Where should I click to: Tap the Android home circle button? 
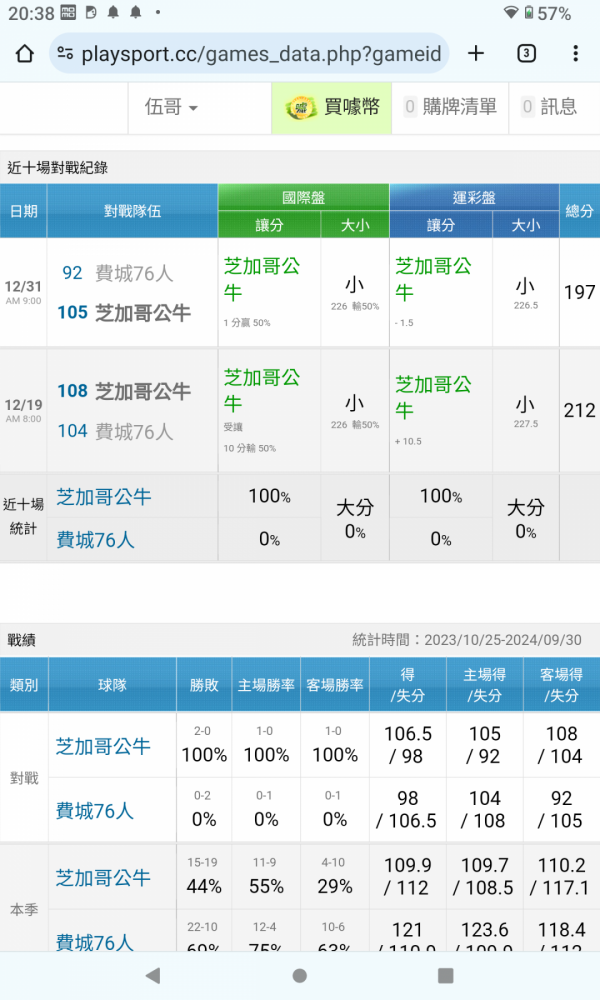(300, 975)
